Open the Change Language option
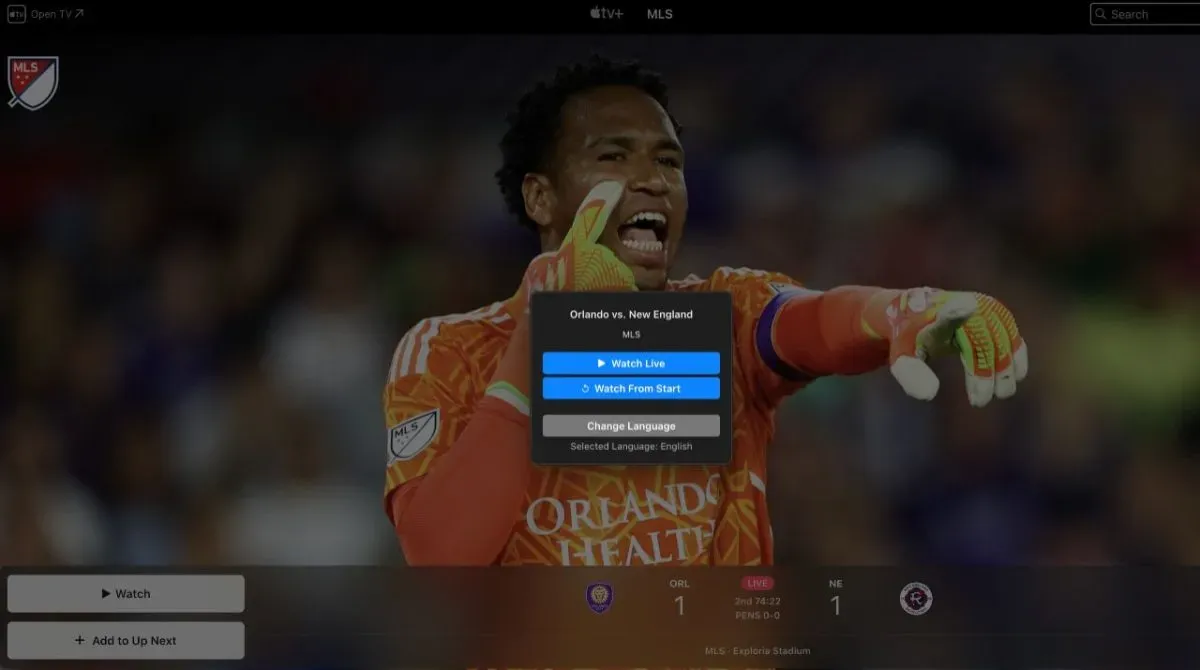This screenshot has width=1200, height=670. pyautogui.click(x=631, y=426)
